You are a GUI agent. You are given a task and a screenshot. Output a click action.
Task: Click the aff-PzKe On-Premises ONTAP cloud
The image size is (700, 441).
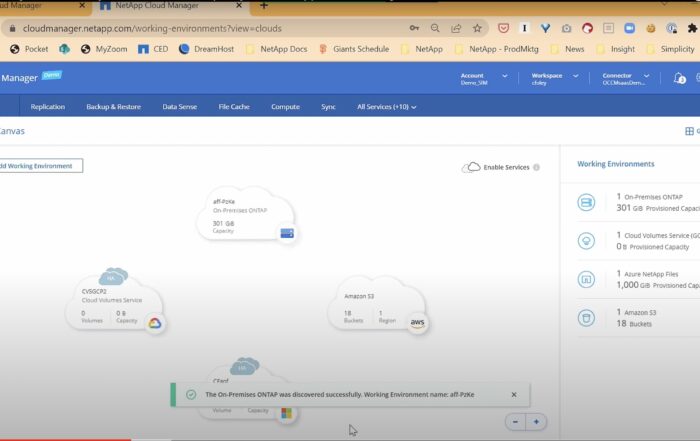247,215
